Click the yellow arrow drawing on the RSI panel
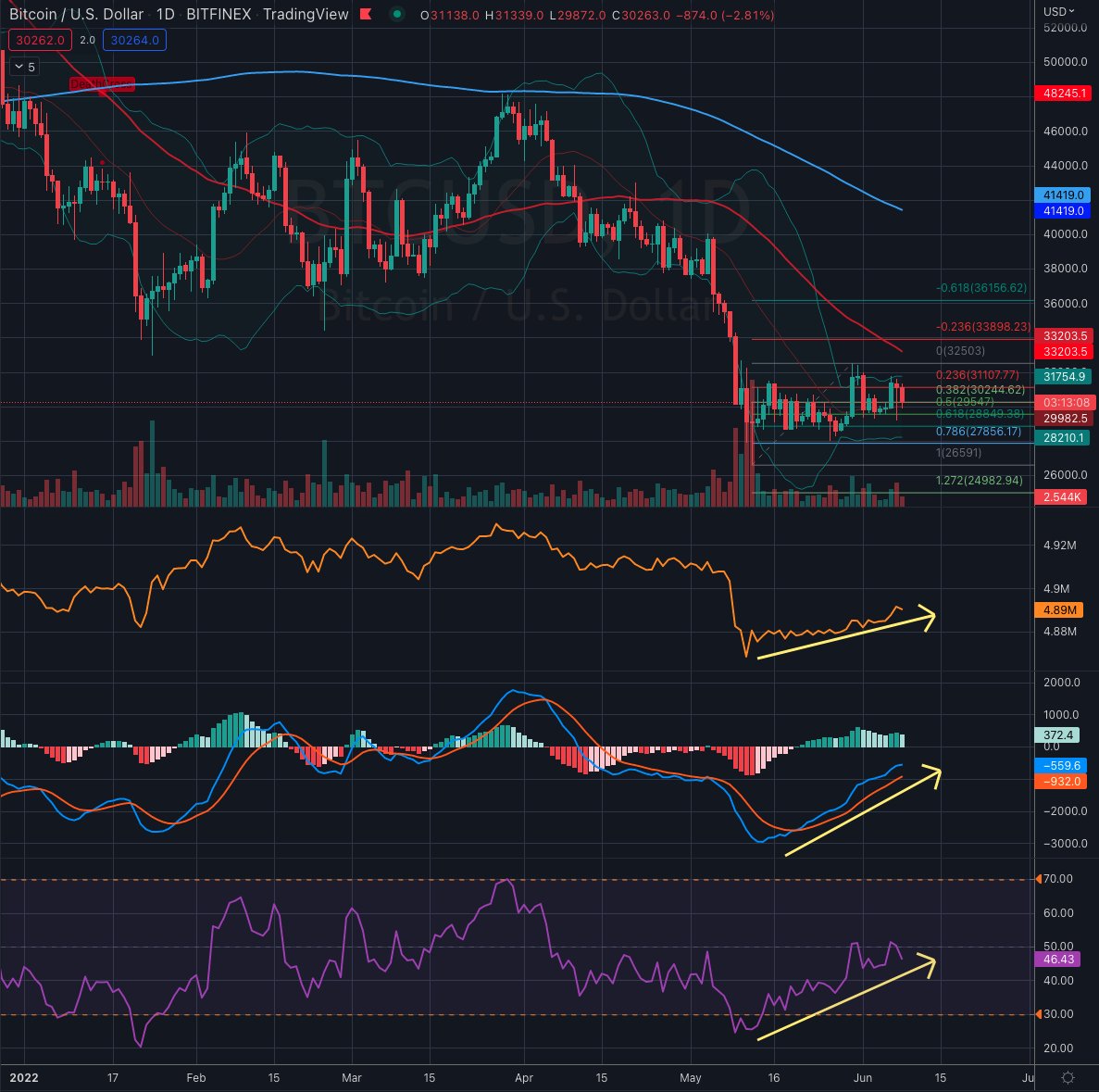Image resolution: width=1099 pixels, height=1092 pixels. [852, 1000]
